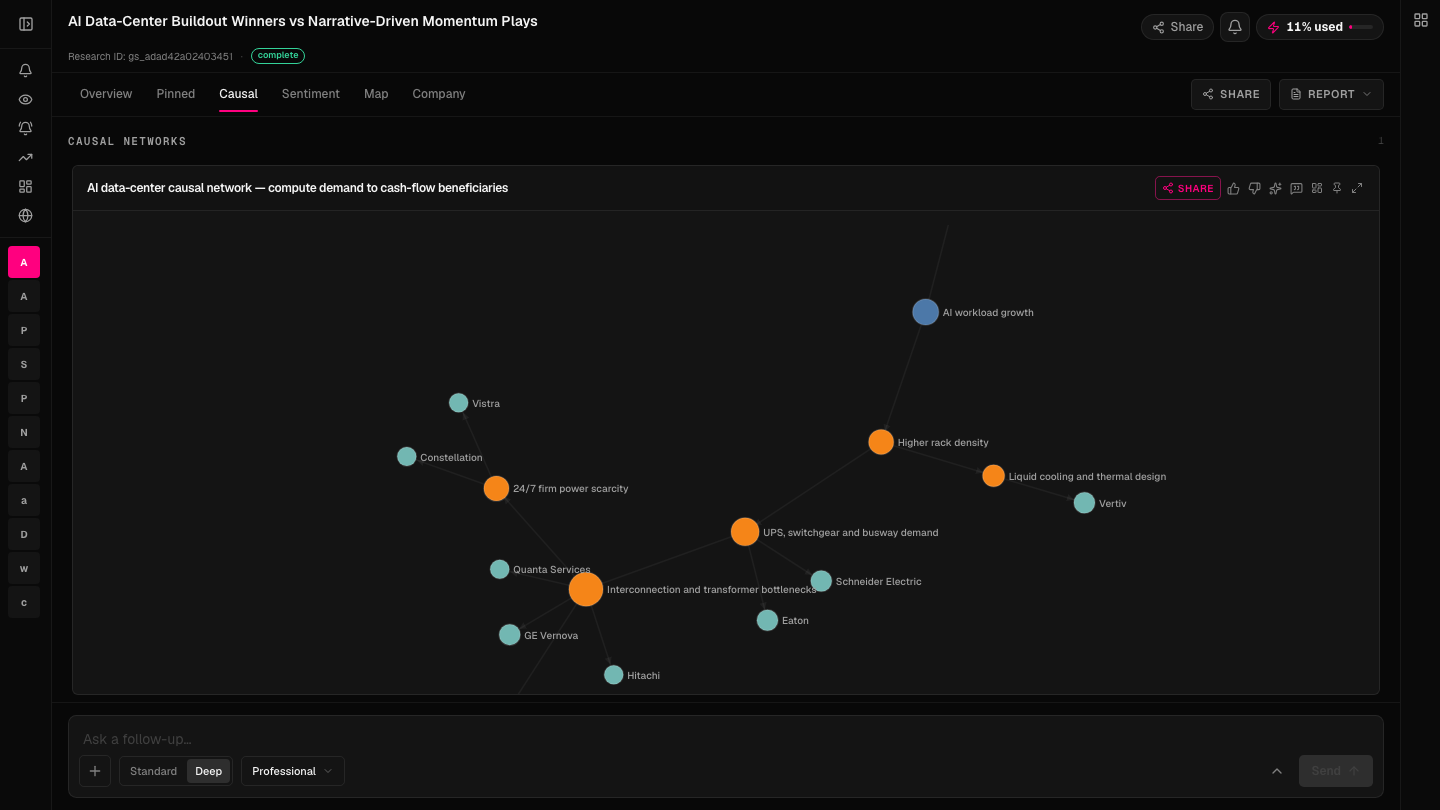Give the causal network a thumbs down
1440x810 pixels.
[x=1254, y=188]
